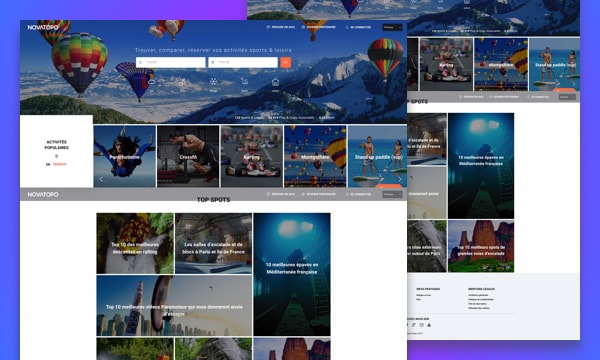Click the map pin icon under Activités Populaires
Image resolution: width=600 pixels, height=360 pixels.
click(x=57, y=156)
